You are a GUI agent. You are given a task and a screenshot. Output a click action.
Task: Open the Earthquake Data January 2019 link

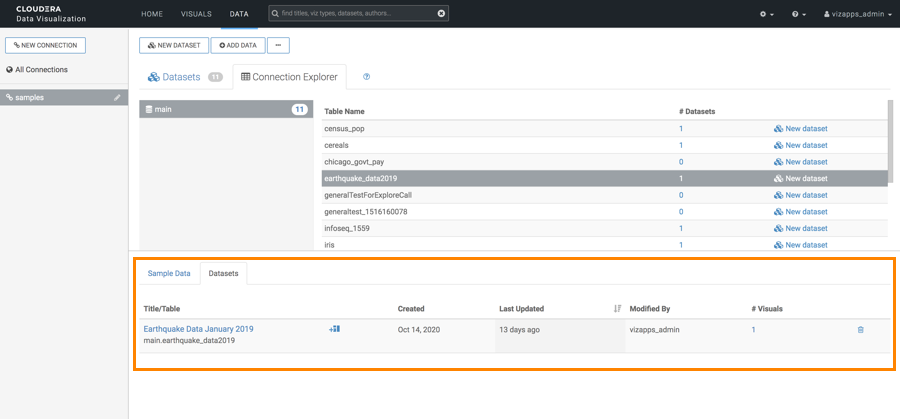pos(198,328)
